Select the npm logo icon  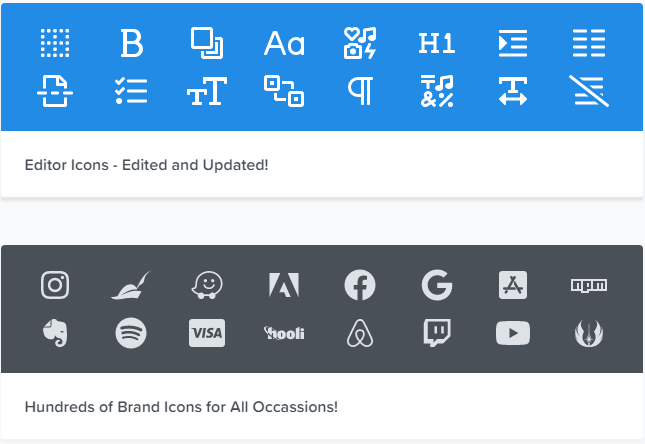tap(589, 285)
